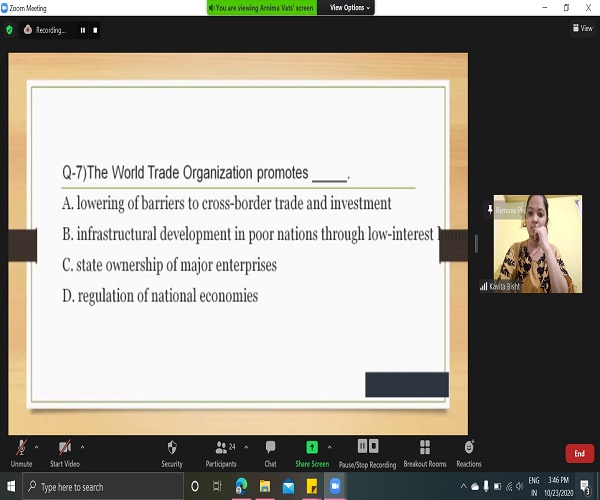The image size is (600, 500).
Task: Click the green Share Screen button
Action: pos(312,454)
